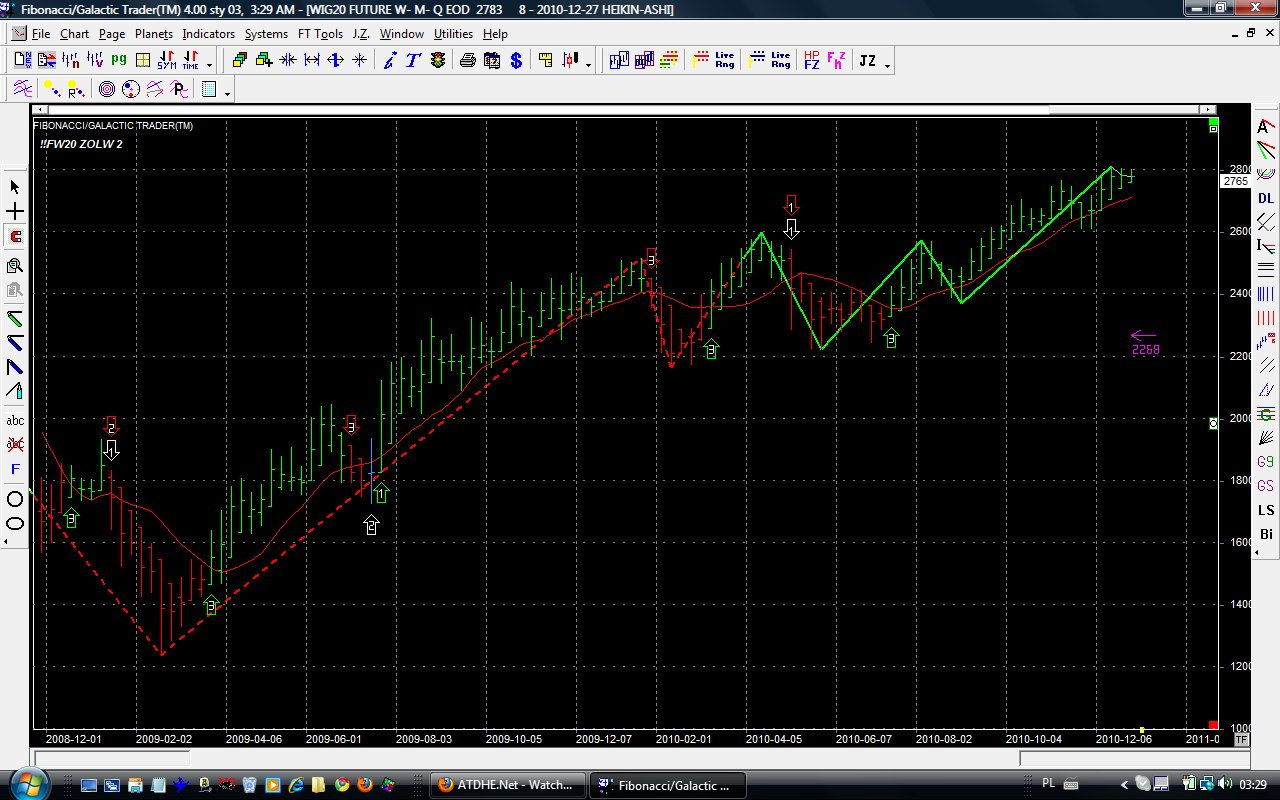Open the Indicators menu

point(208,34)
